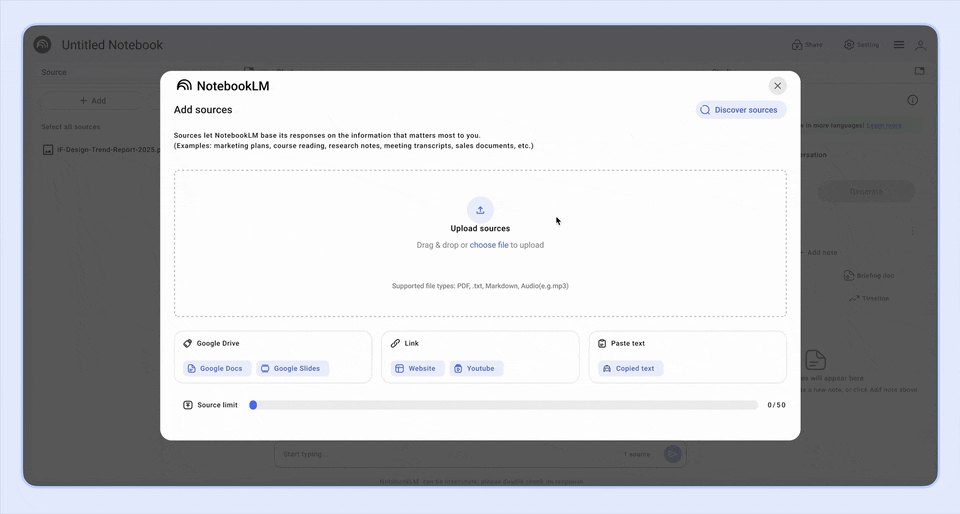This screenshot has width=960, height=514.
Task: Click the Supported file types text
Action: tap(480, 286)
